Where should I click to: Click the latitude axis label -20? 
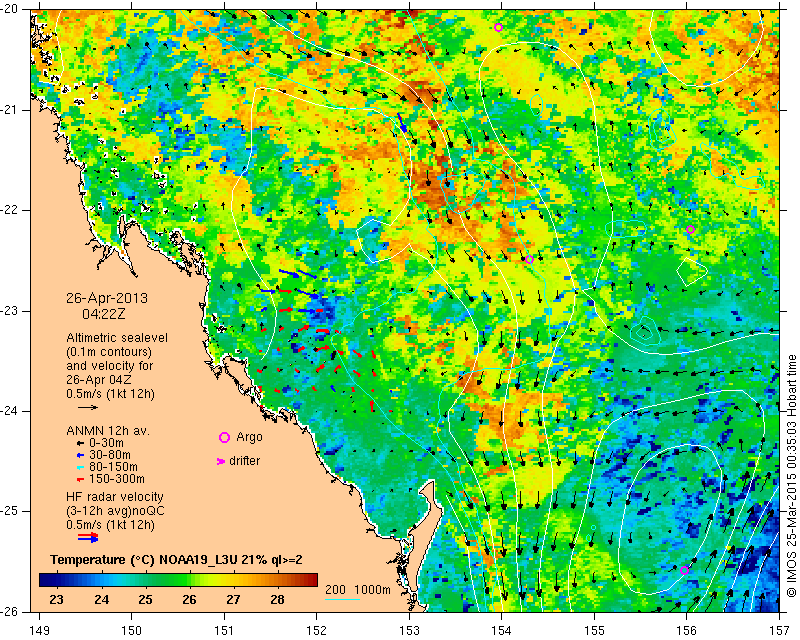[x=11, y=9]
